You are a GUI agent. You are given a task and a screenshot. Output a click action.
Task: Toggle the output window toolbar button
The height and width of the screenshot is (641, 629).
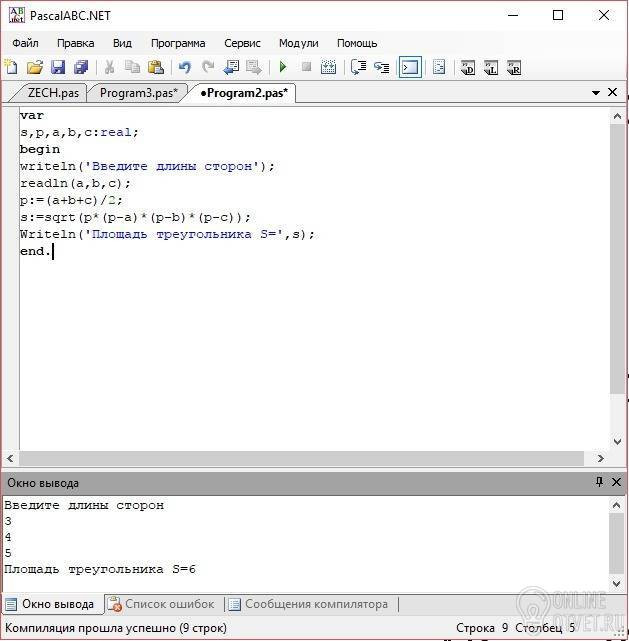(x=410, y=67)
